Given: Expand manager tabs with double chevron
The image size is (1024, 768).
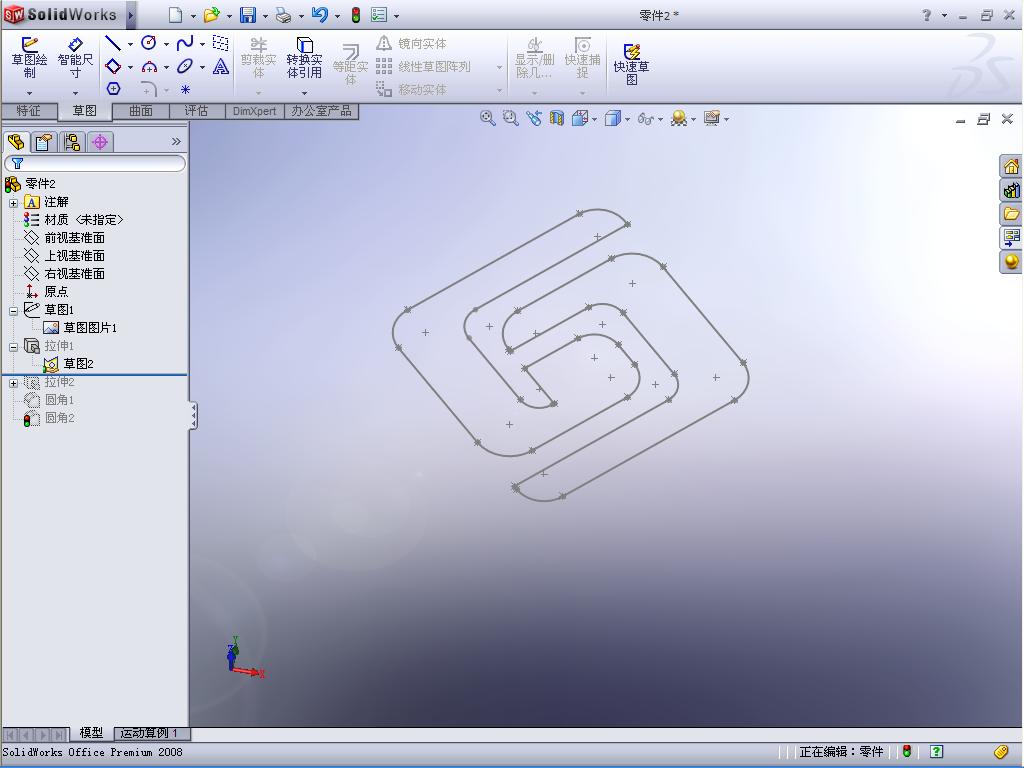Looking at the screenshot, I should 176,141.
